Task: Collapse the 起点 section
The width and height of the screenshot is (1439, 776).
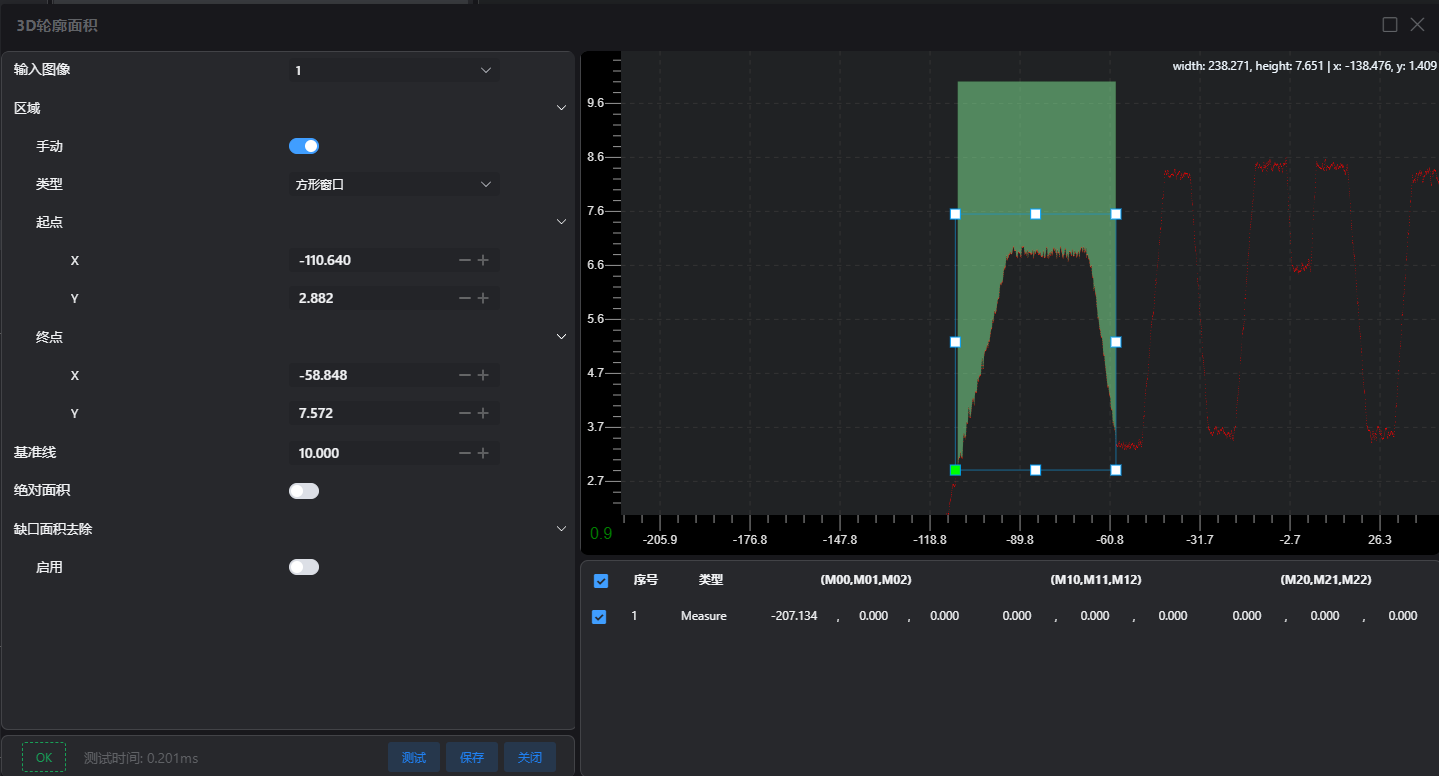Action: [561, 222]
